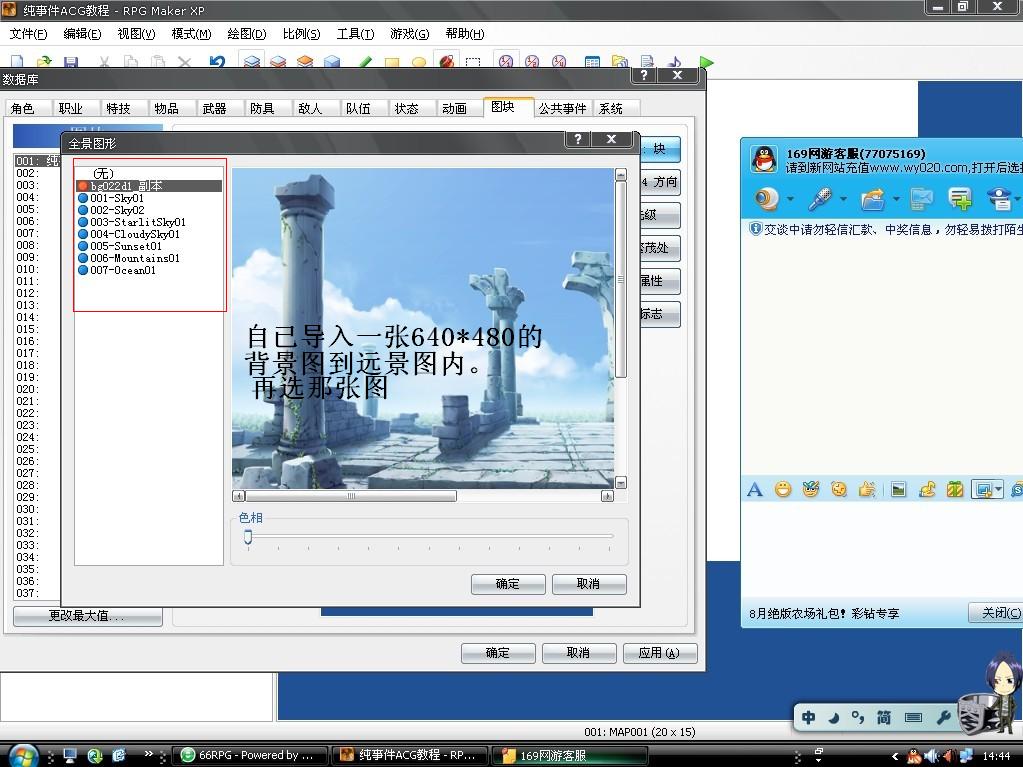
Task: Open the Script Editor toolbar icon
Action: [x=647, y=62]
